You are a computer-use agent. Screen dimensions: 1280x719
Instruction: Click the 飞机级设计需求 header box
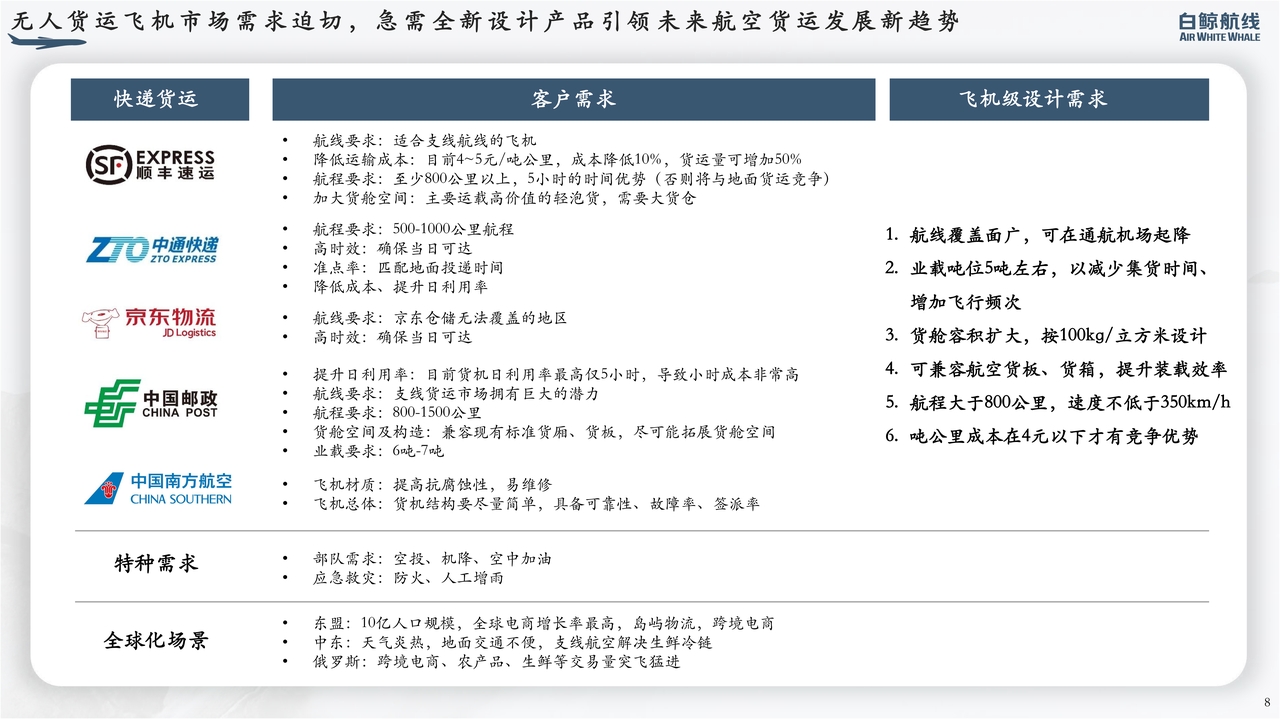[x=1048, y=99]
